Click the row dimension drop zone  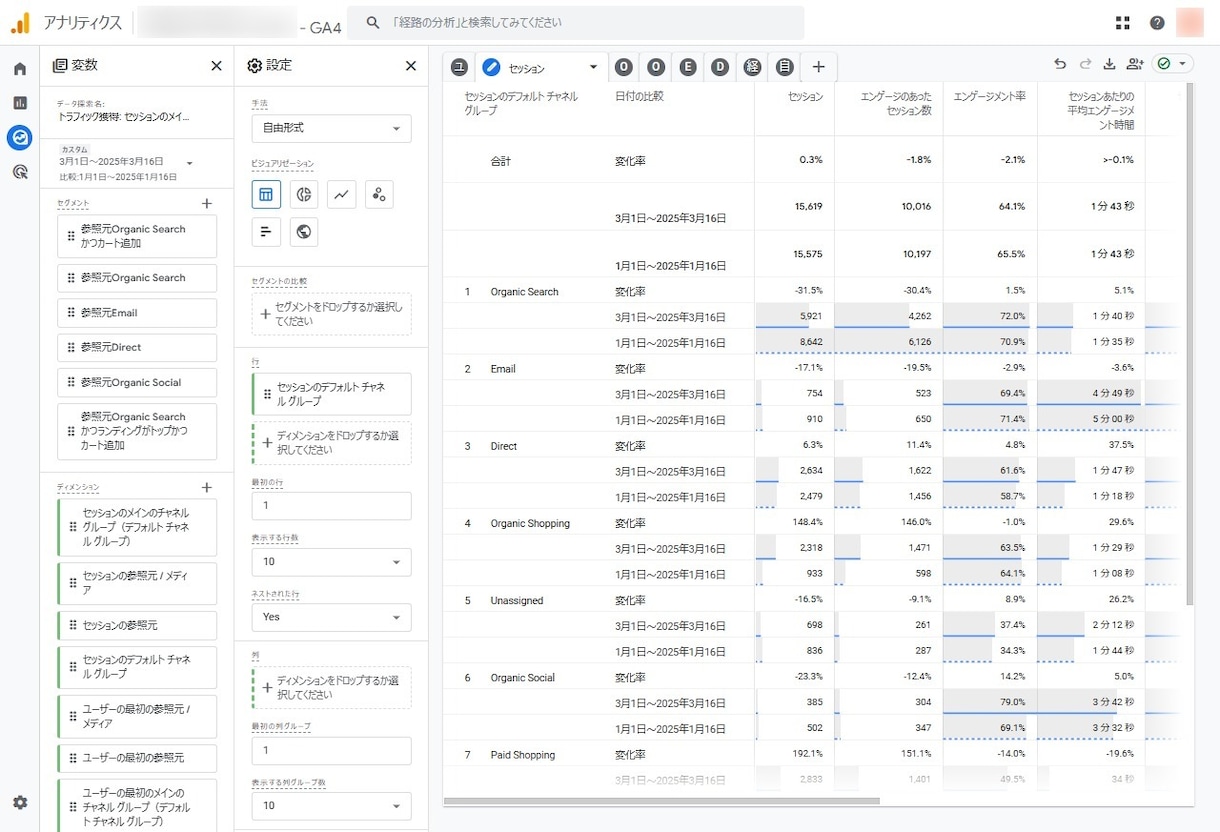[331, 443]
